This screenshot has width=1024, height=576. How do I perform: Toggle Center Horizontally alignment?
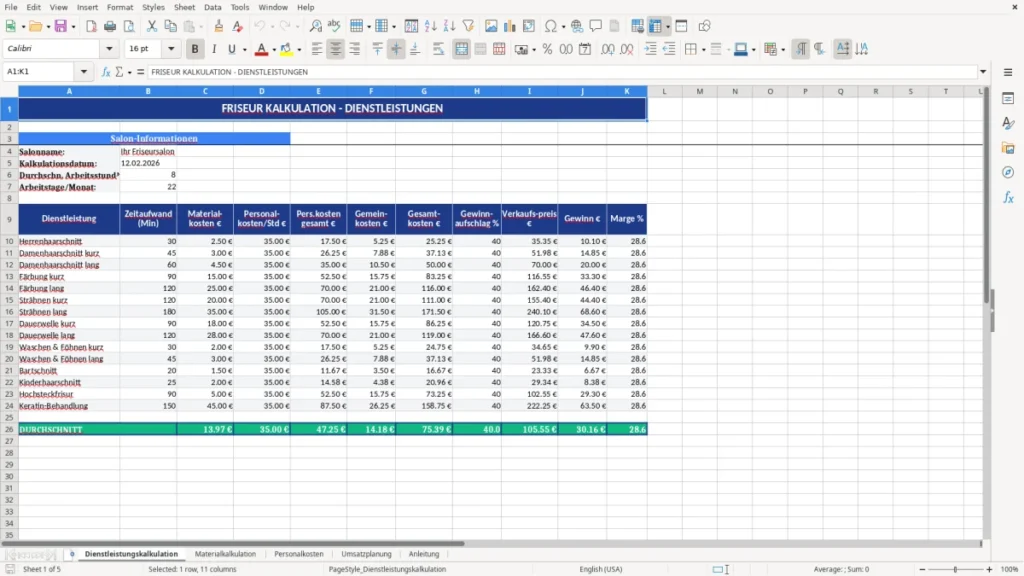[336, 49]
